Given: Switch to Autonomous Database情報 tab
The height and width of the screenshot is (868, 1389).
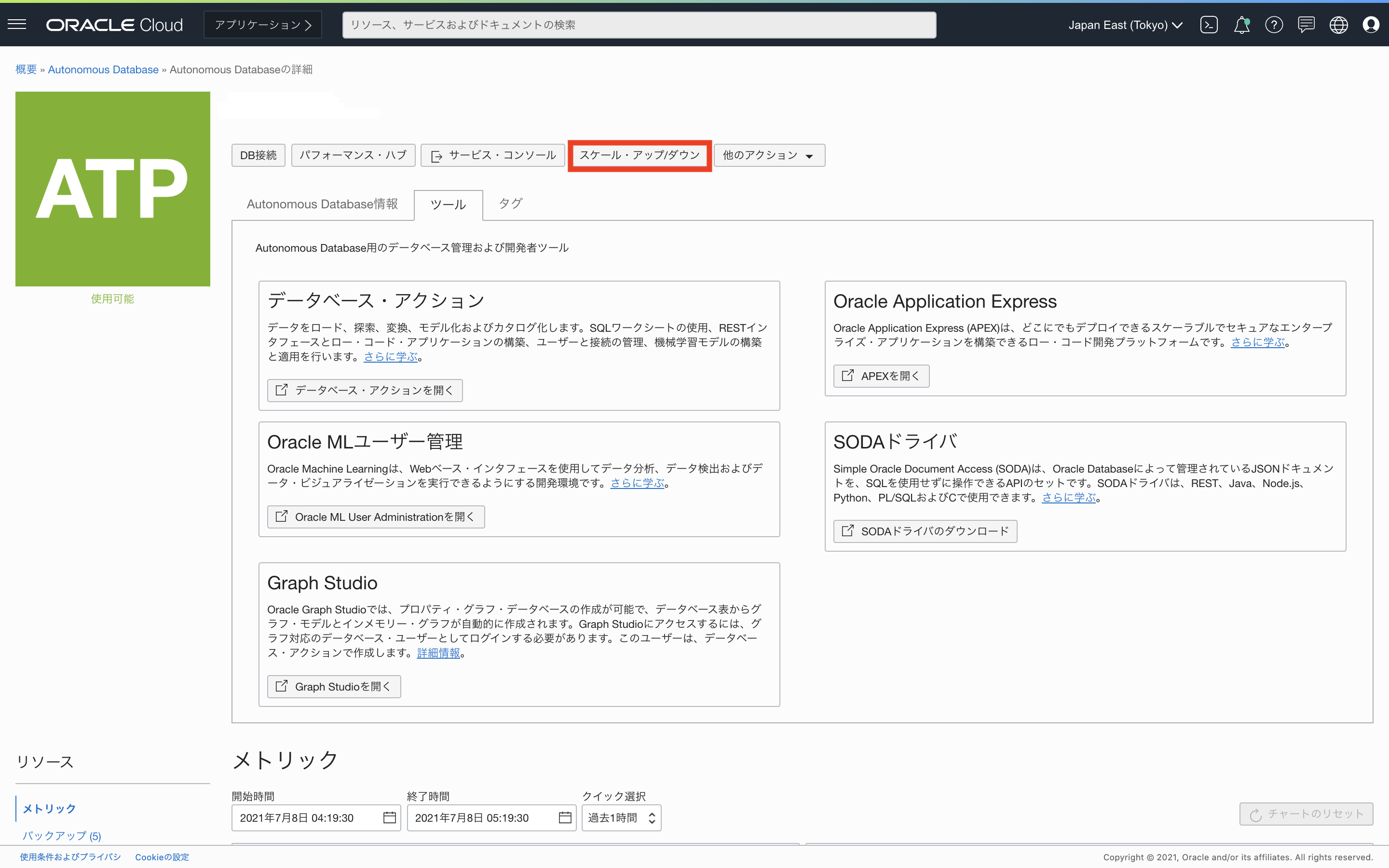Looking at the screenshot, I should (322, 204).
